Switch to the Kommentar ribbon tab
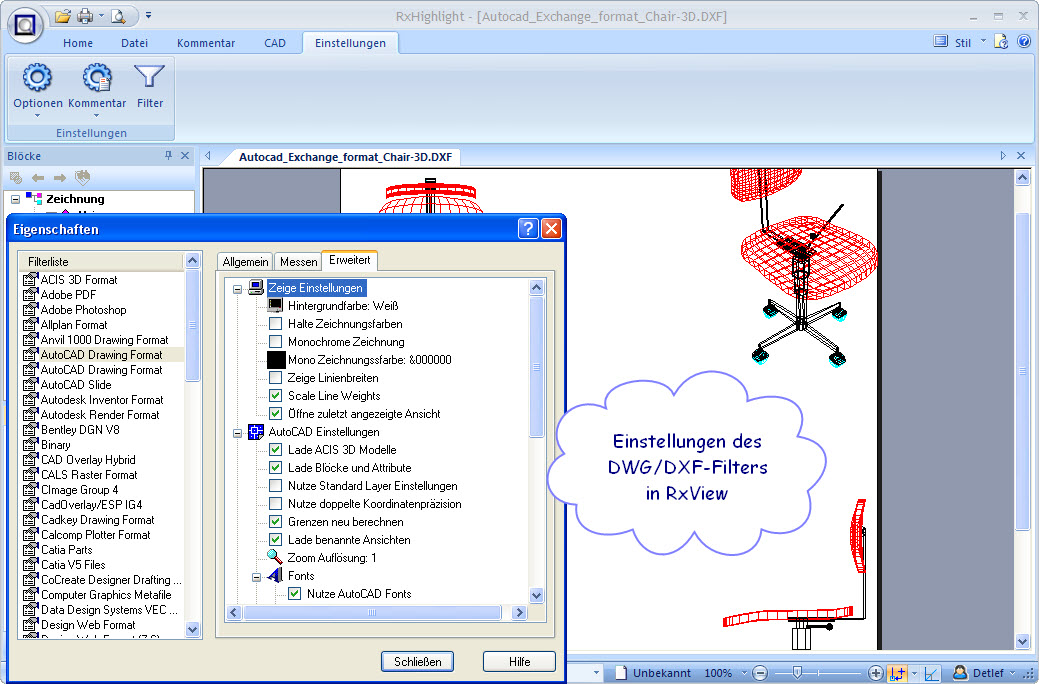The height and width of the screenshot is (684, 1039). point(206,43)
